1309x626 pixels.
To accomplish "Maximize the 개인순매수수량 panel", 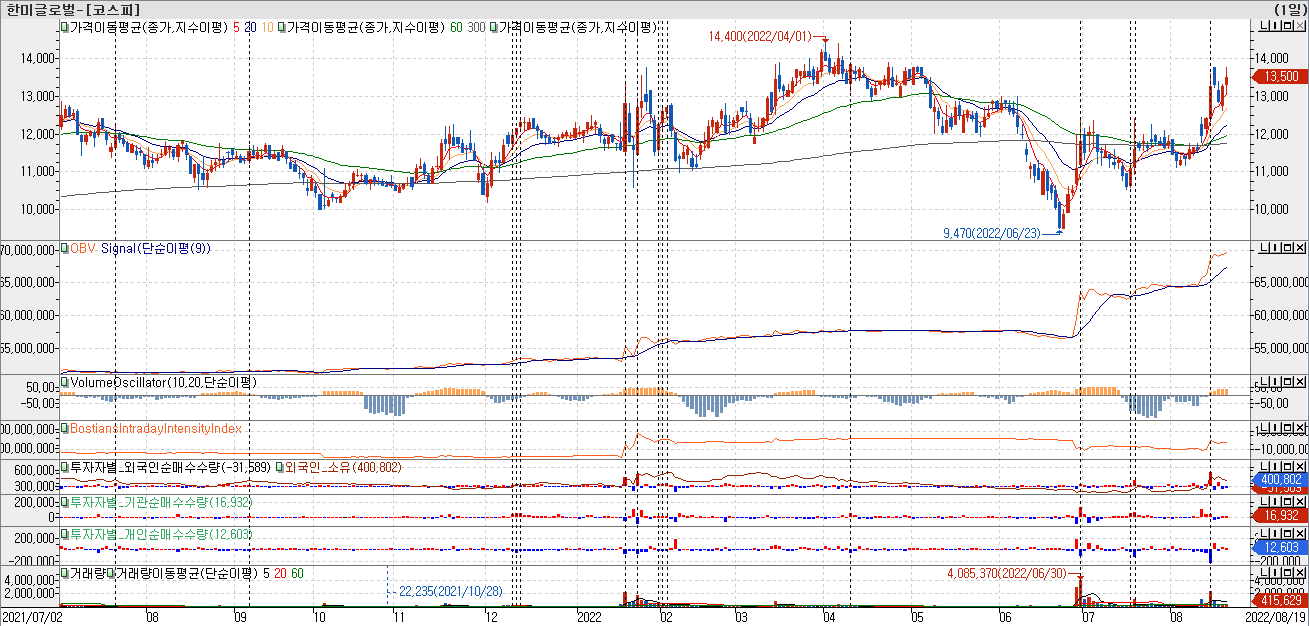I will click(1288, 536).
